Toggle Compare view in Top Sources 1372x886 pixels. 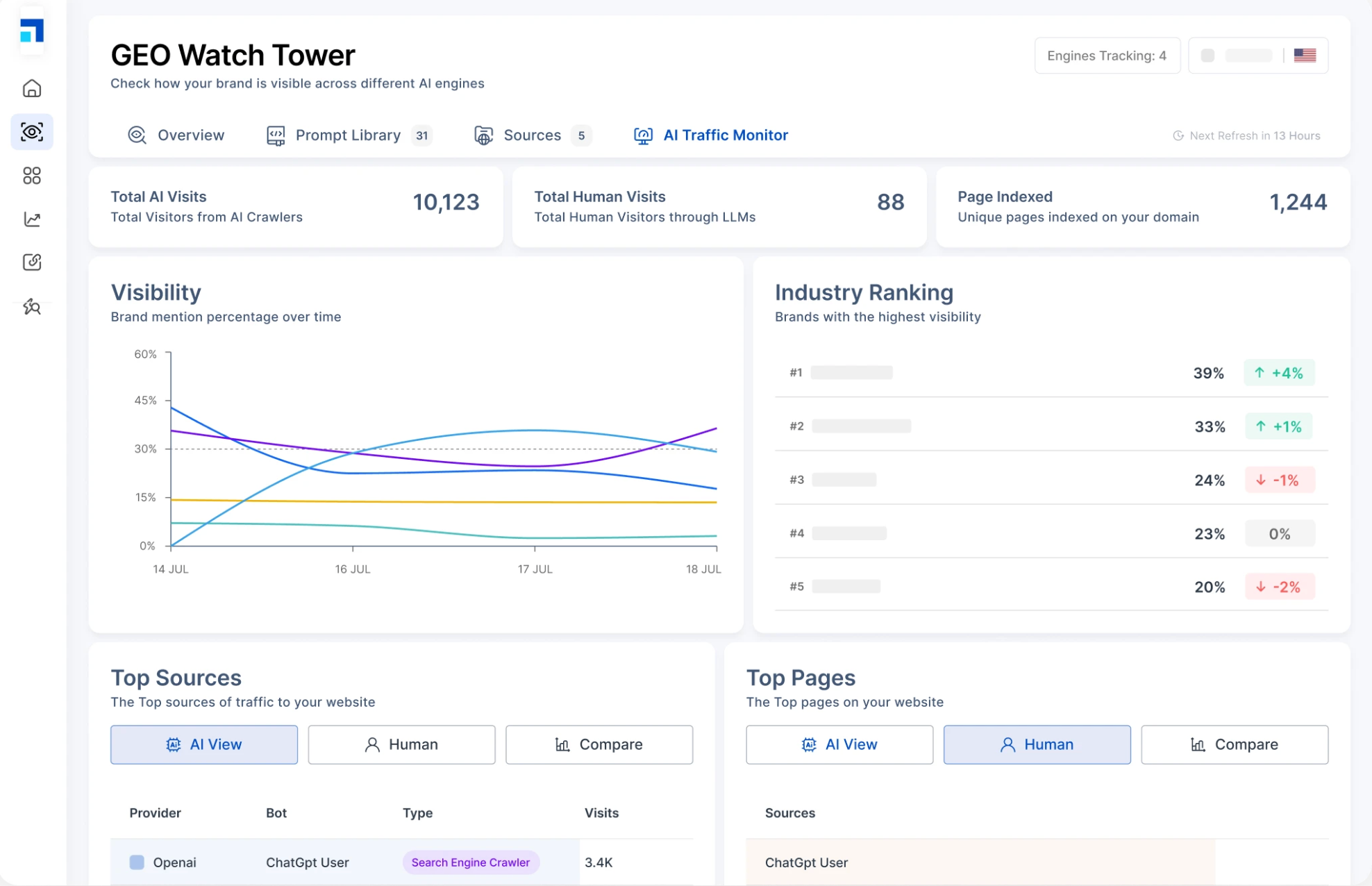click(599, 744)
